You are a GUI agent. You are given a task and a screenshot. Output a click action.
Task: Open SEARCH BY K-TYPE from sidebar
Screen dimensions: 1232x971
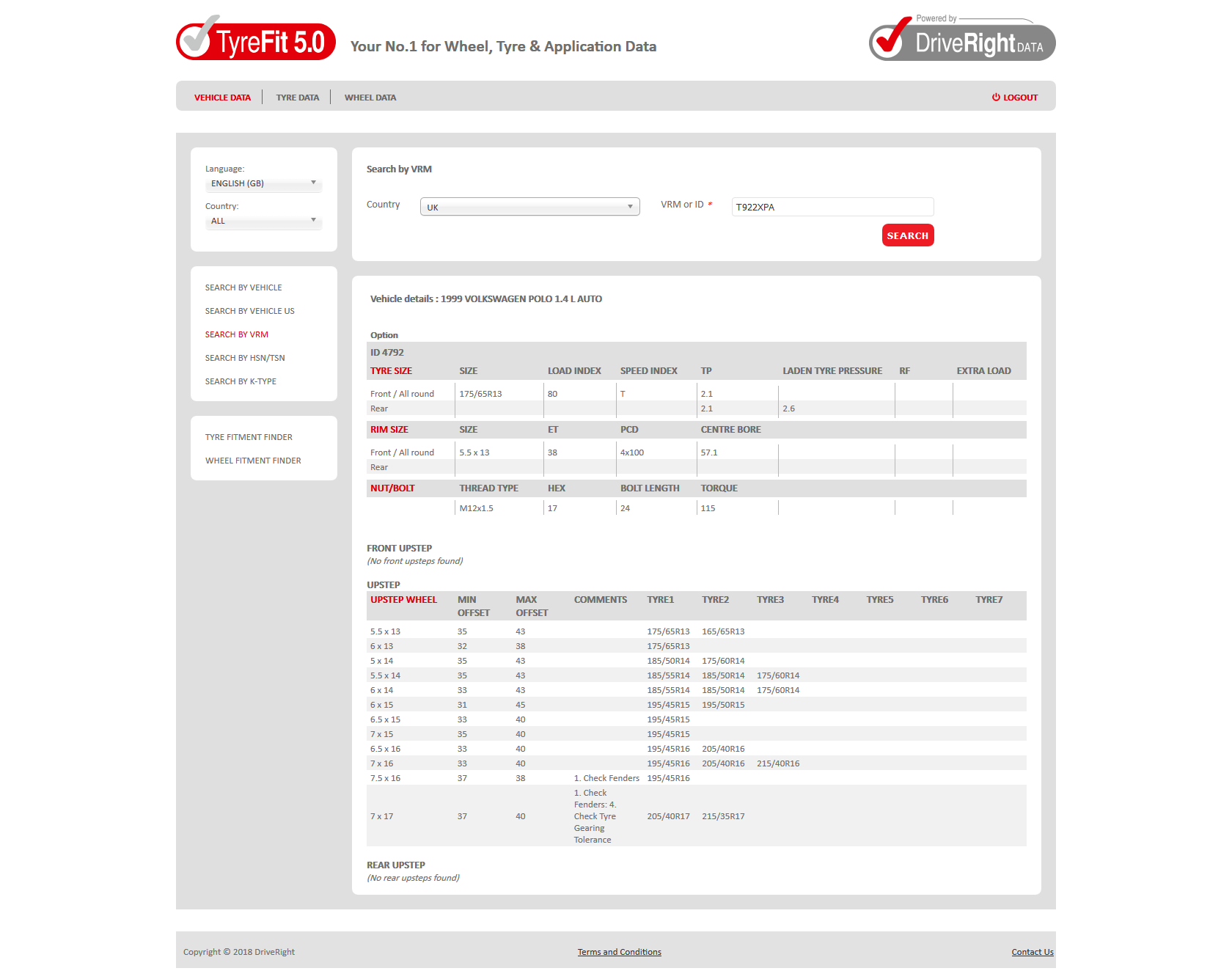coord(241,381)
